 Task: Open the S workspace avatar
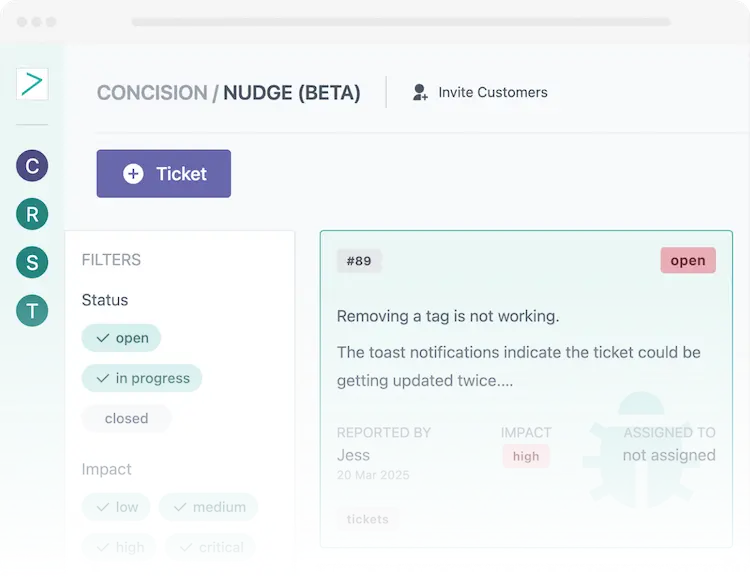(x=32, y=262)
